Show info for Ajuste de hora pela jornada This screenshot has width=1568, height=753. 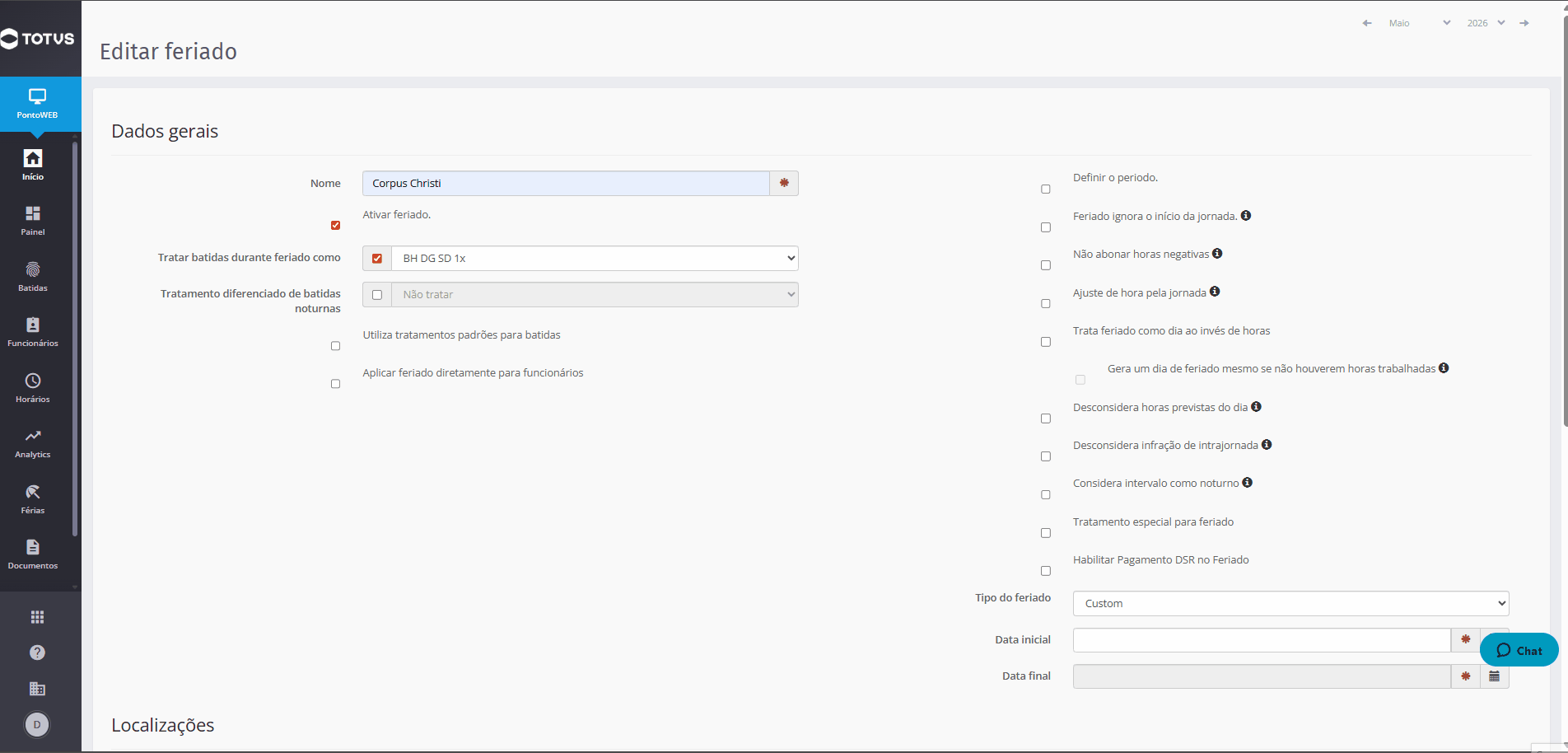1215,292
